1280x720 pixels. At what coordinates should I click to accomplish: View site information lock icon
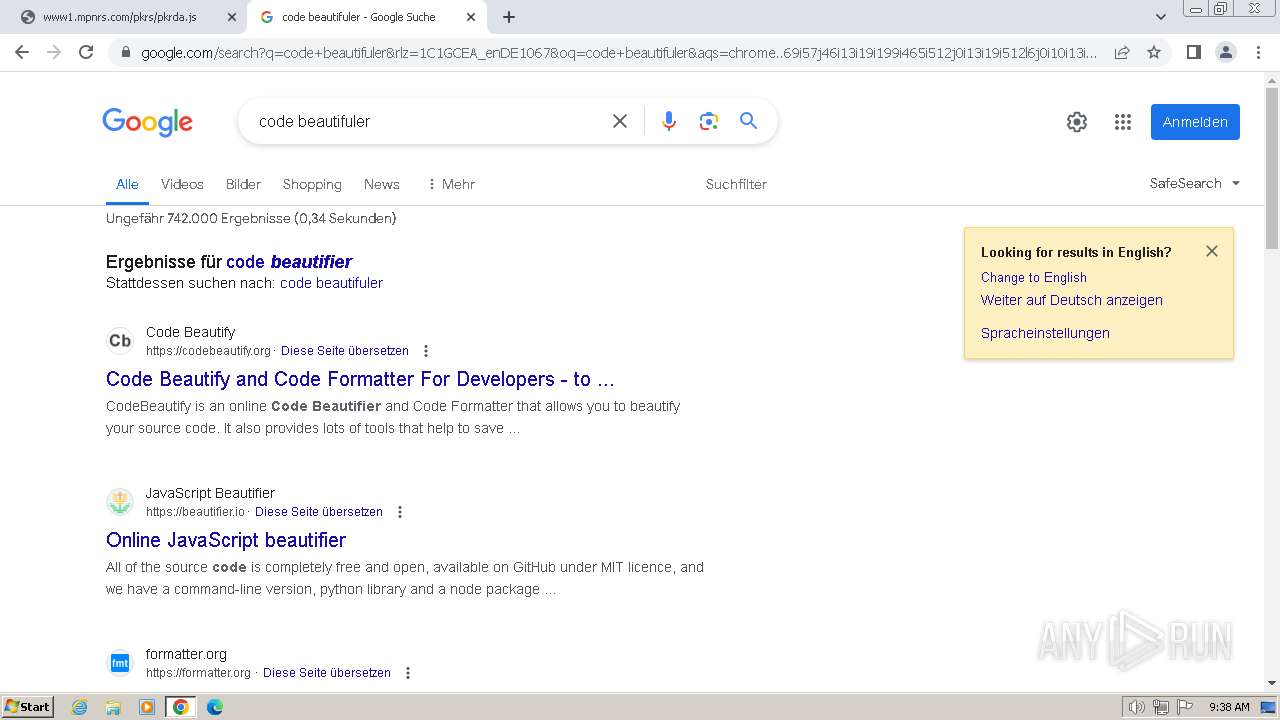coord(125,52)
